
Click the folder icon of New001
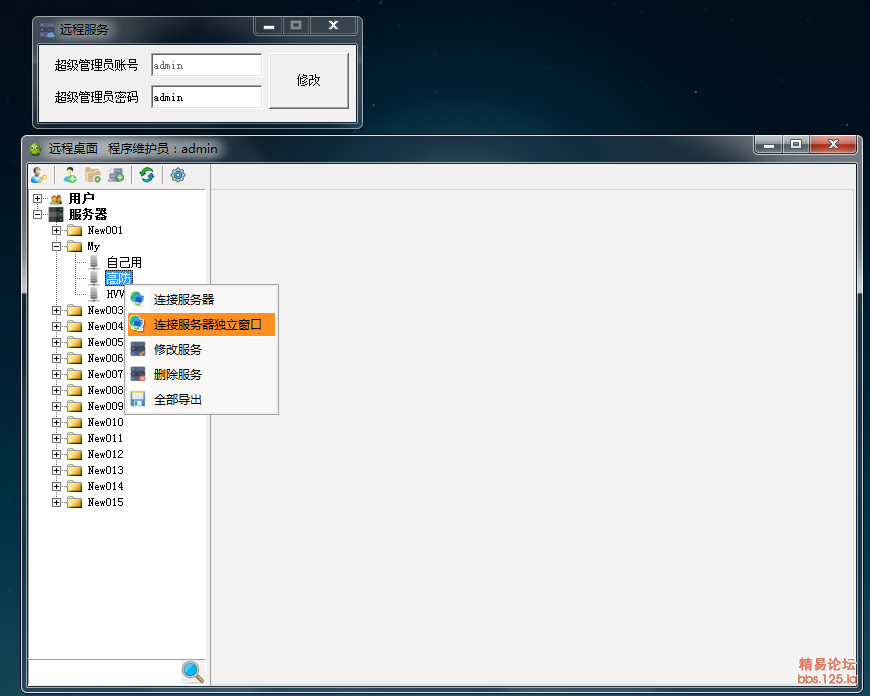coord(74,230)
